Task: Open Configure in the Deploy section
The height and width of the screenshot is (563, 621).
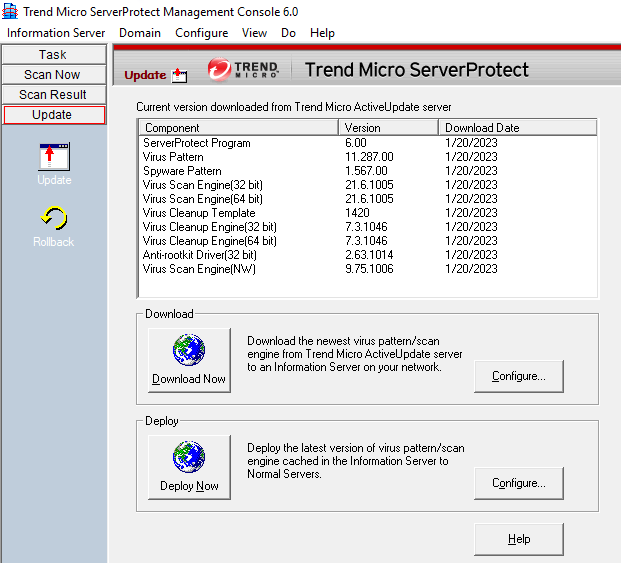Action: point(518,483)
